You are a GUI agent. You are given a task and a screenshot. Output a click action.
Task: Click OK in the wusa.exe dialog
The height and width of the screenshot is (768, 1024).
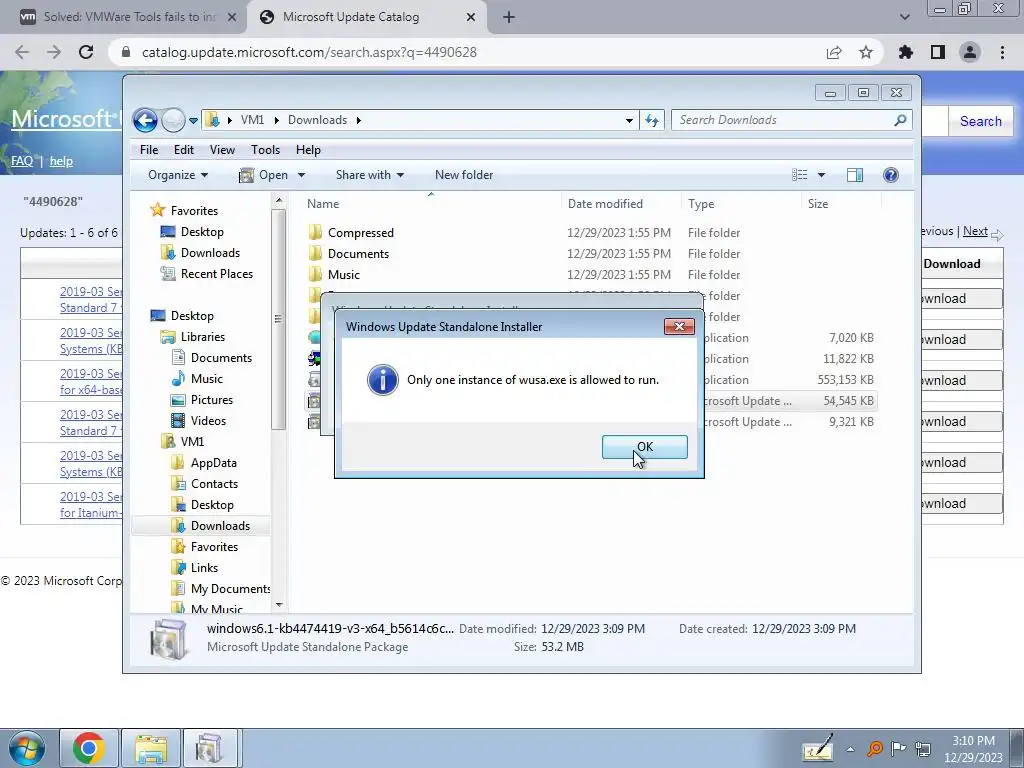pyautogui.click(x=644, y=447)
